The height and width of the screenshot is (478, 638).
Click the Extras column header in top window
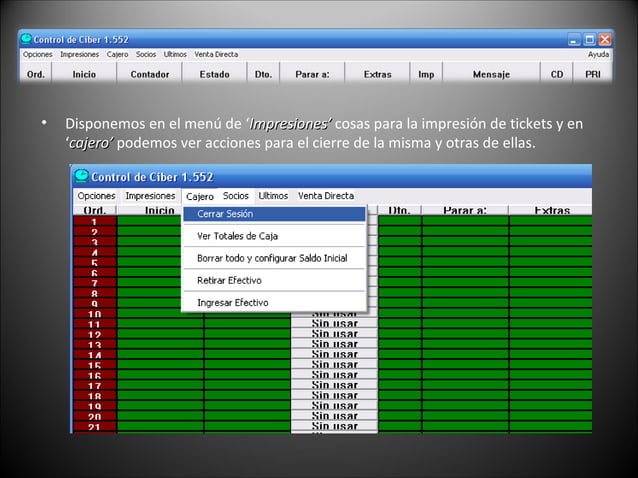[378, 74]
